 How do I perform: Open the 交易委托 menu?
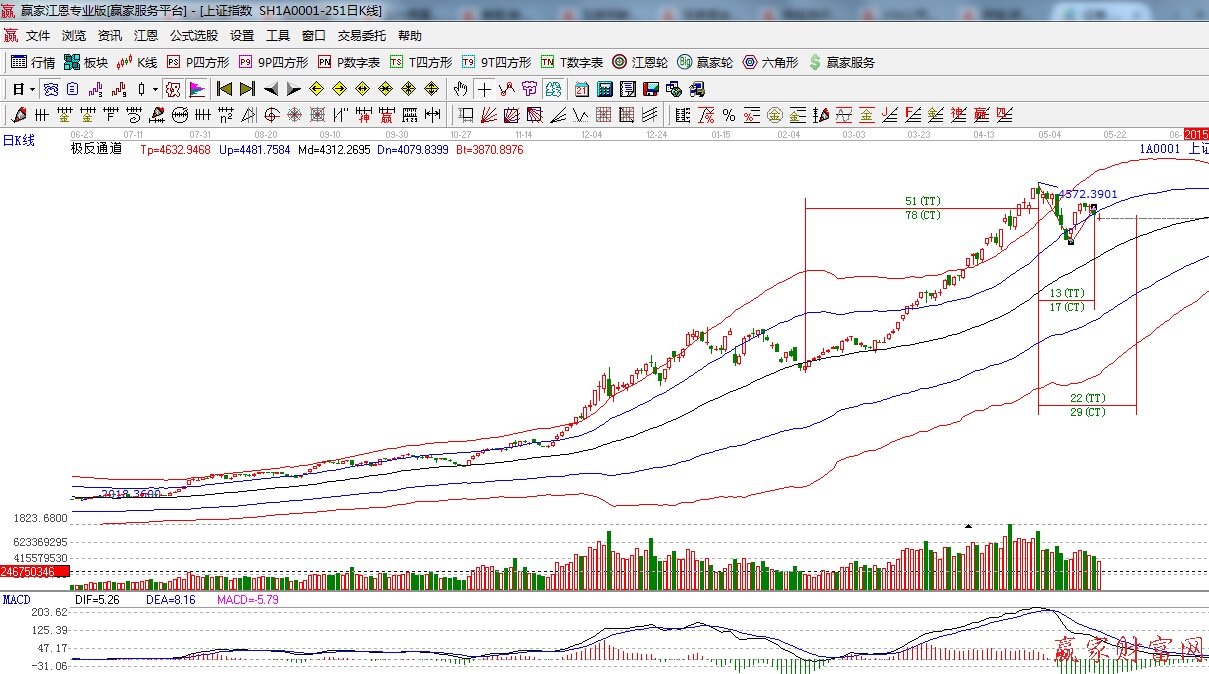pos(361,35)
